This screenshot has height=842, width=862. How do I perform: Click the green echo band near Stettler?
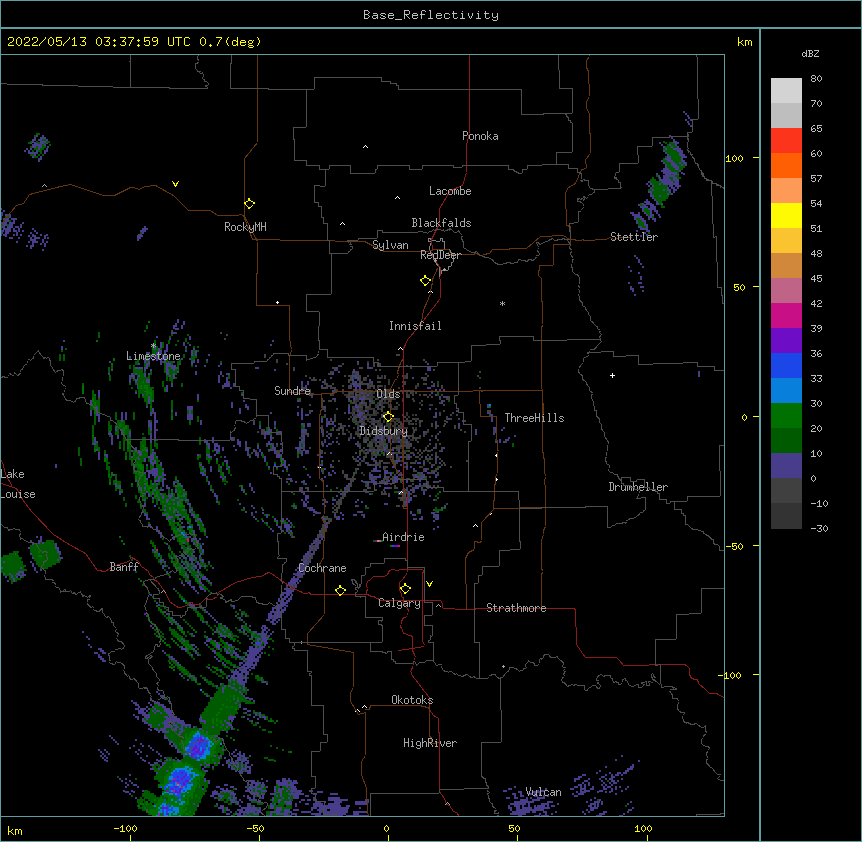pos(659,189)
